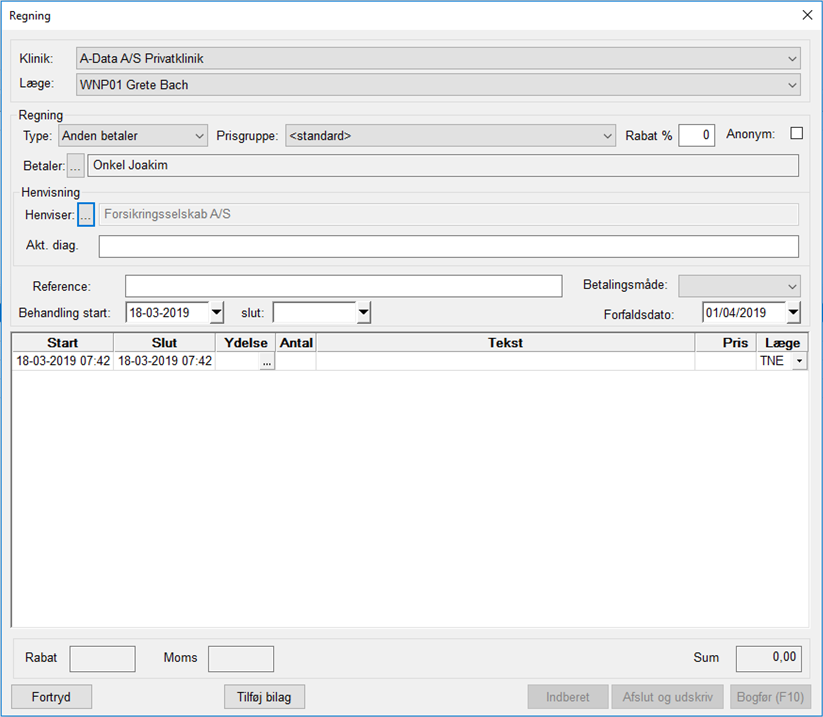Click the empty Antal cell in the first row
The height and width of the screenshot is (717, 823).
pyautogui.click(x=296, y=361)
